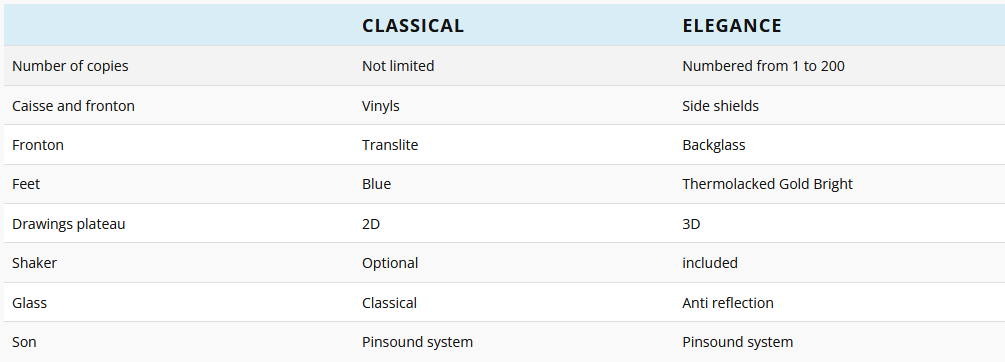
Task: Click the ELEGANCE column header
Action: pos(732,26)
